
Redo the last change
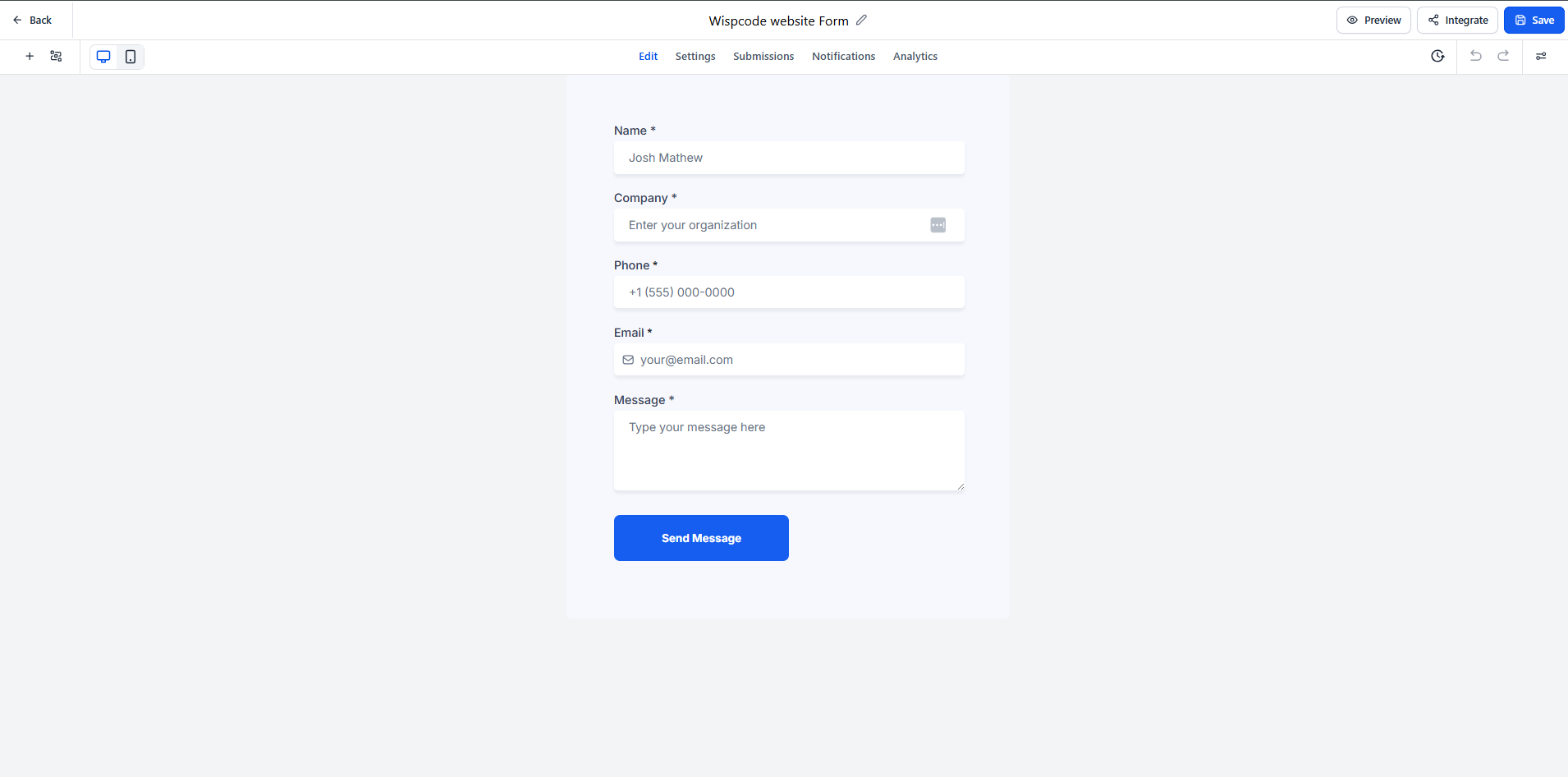[x=1503, y=56]
